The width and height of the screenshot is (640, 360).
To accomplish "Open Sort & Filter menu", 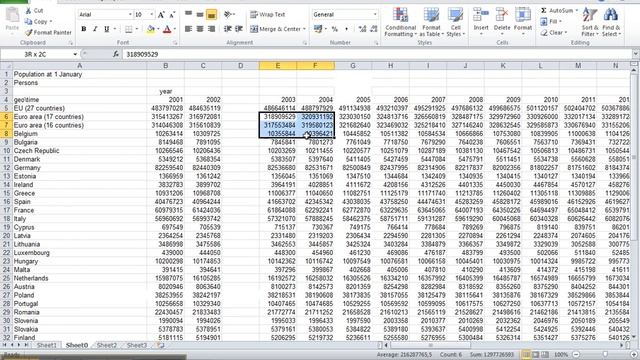I will tap(590, 22).
